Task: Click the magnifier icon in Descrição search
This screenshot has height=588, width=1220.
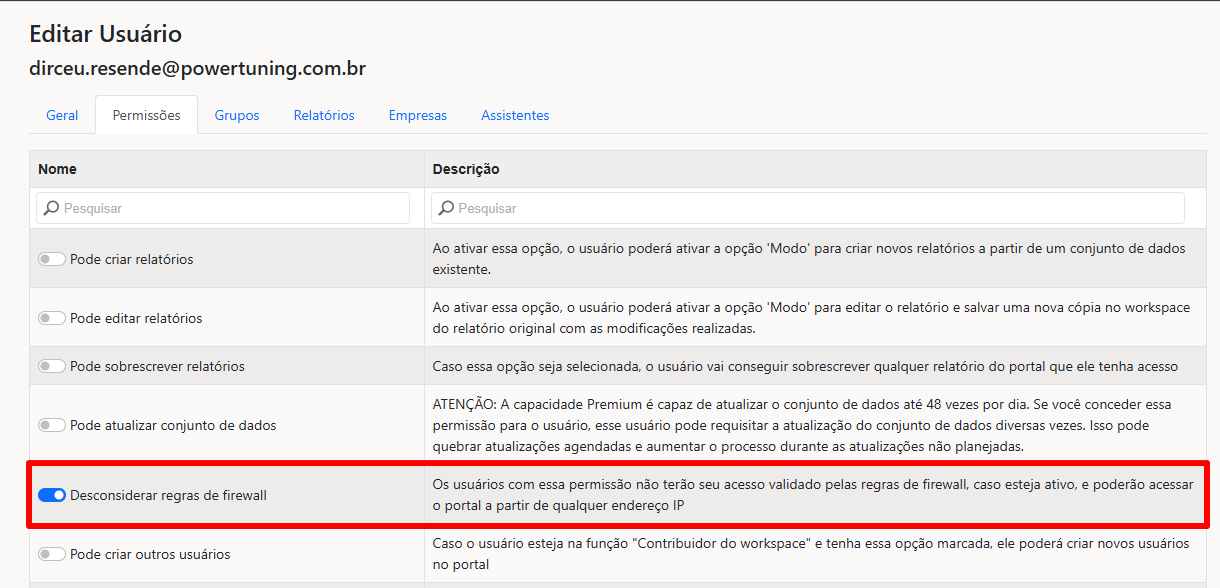Action: (x=446, y=208)
